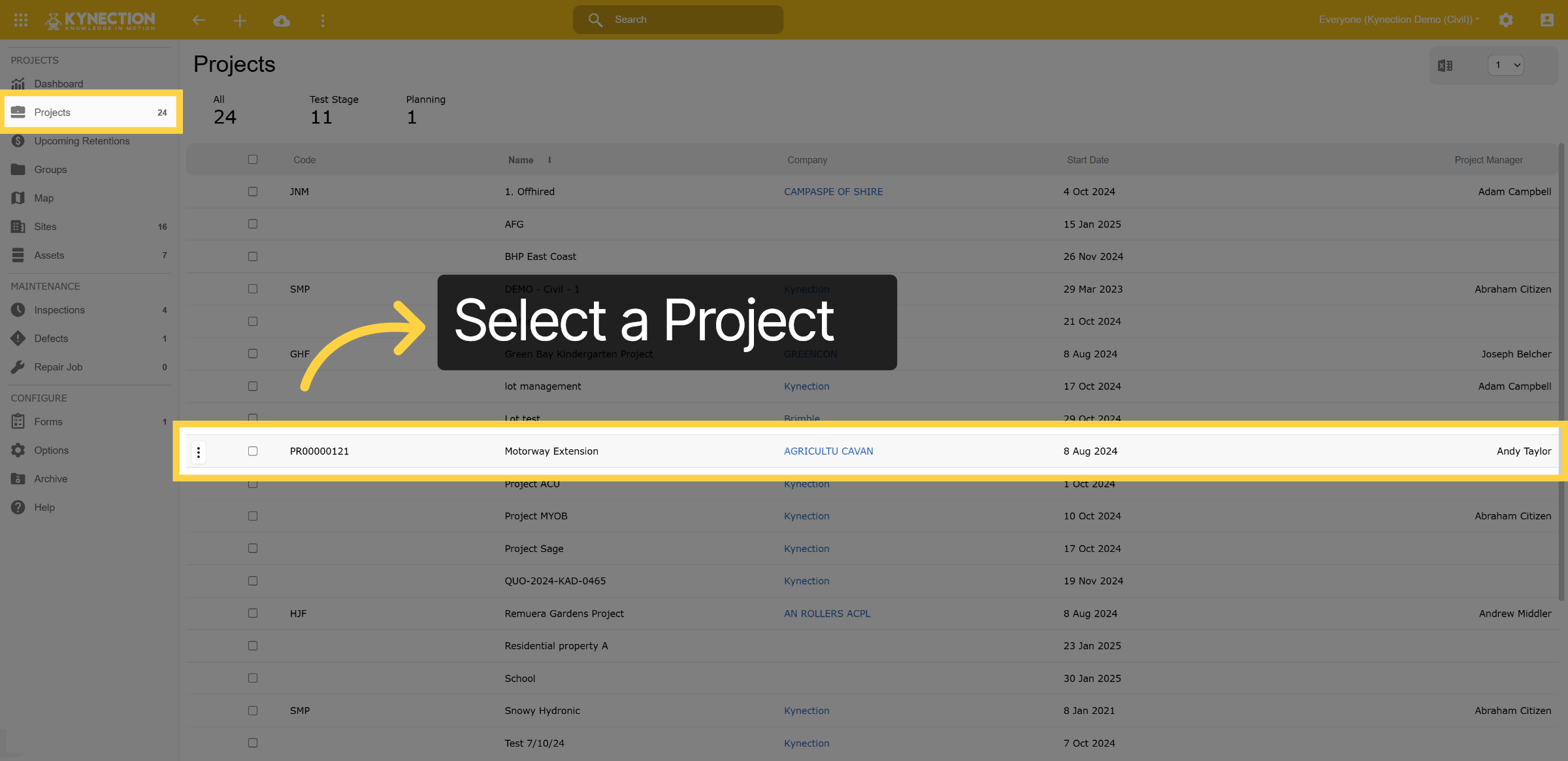This screenshot has width=1568, height=761.
Task: Click the Forms clipboard icon
Action: (18, 421)
